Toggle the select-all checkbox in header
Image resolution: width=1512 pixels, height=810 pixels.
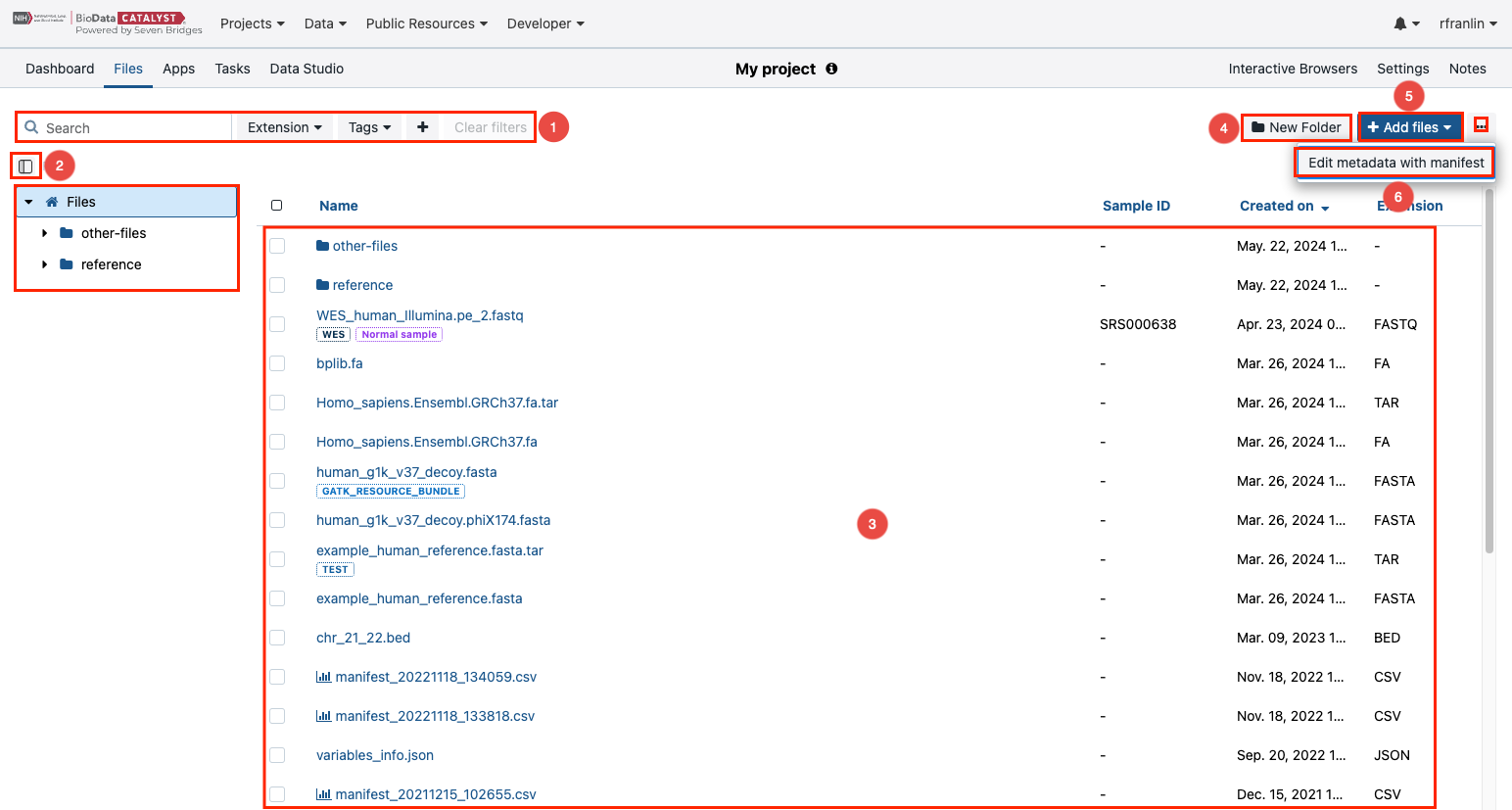point(276,206)
